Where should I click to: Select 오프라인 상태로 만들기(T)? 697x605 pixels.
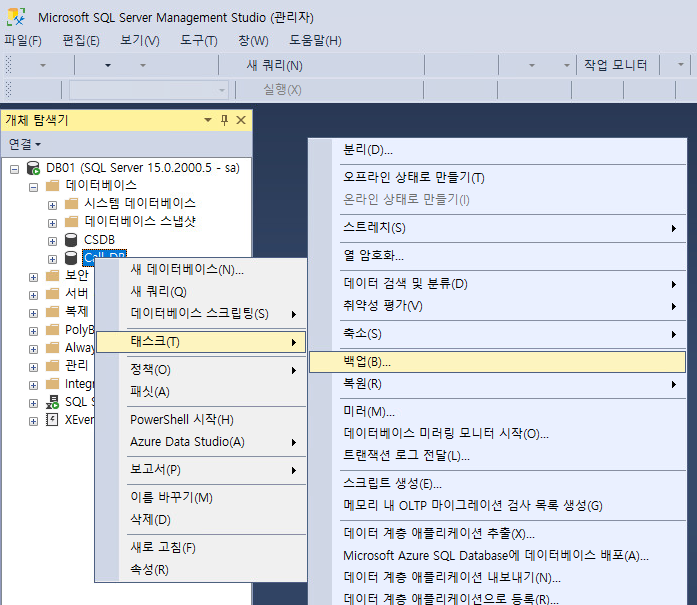point(497,177)
